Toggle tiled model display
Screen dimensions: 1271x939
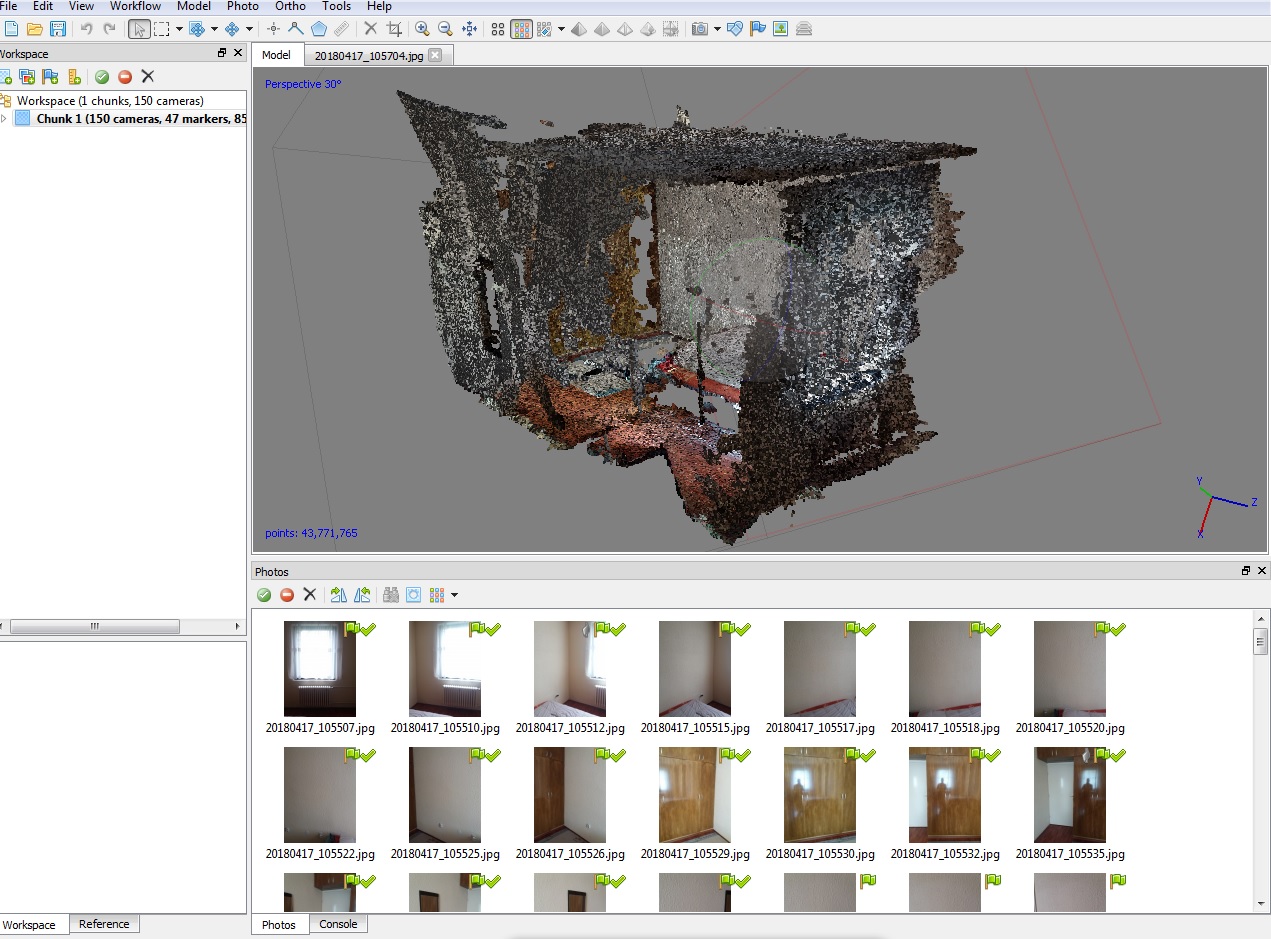pyautogui.click(x=671, y=29)
